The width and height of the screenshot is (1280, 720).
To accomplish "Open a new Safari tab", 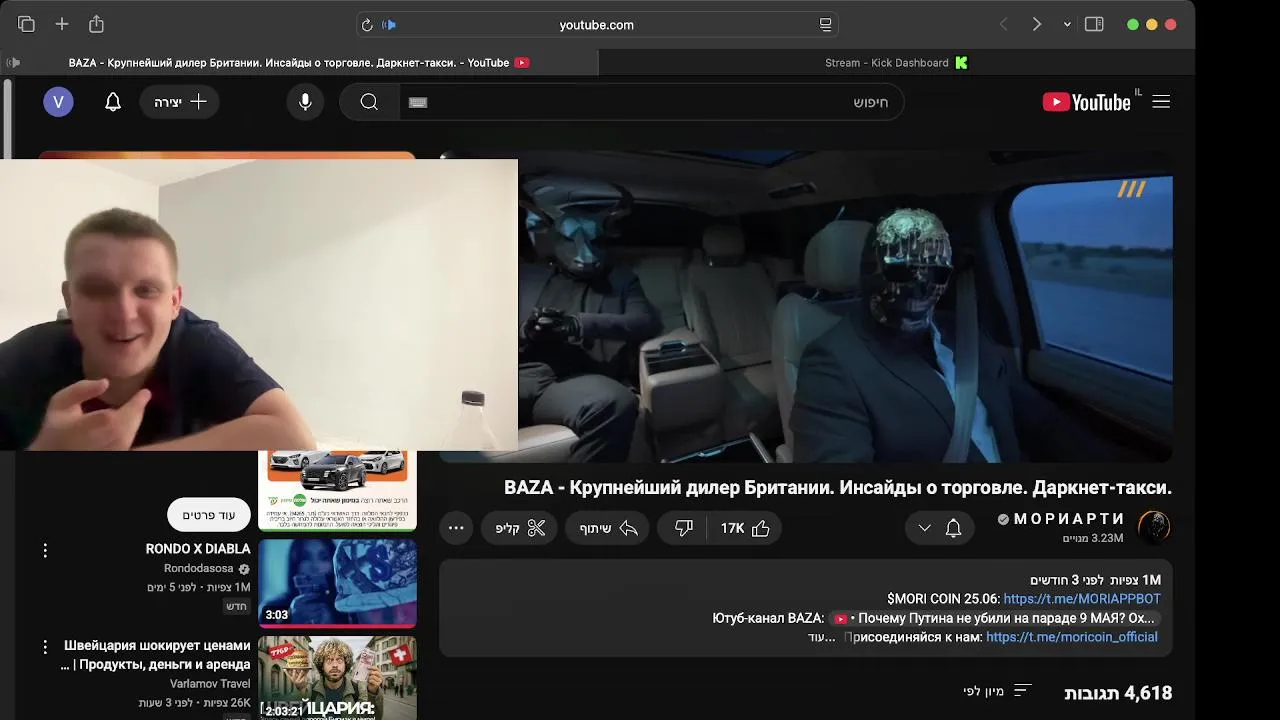I will pyautogui.click(x=62, y=24).
